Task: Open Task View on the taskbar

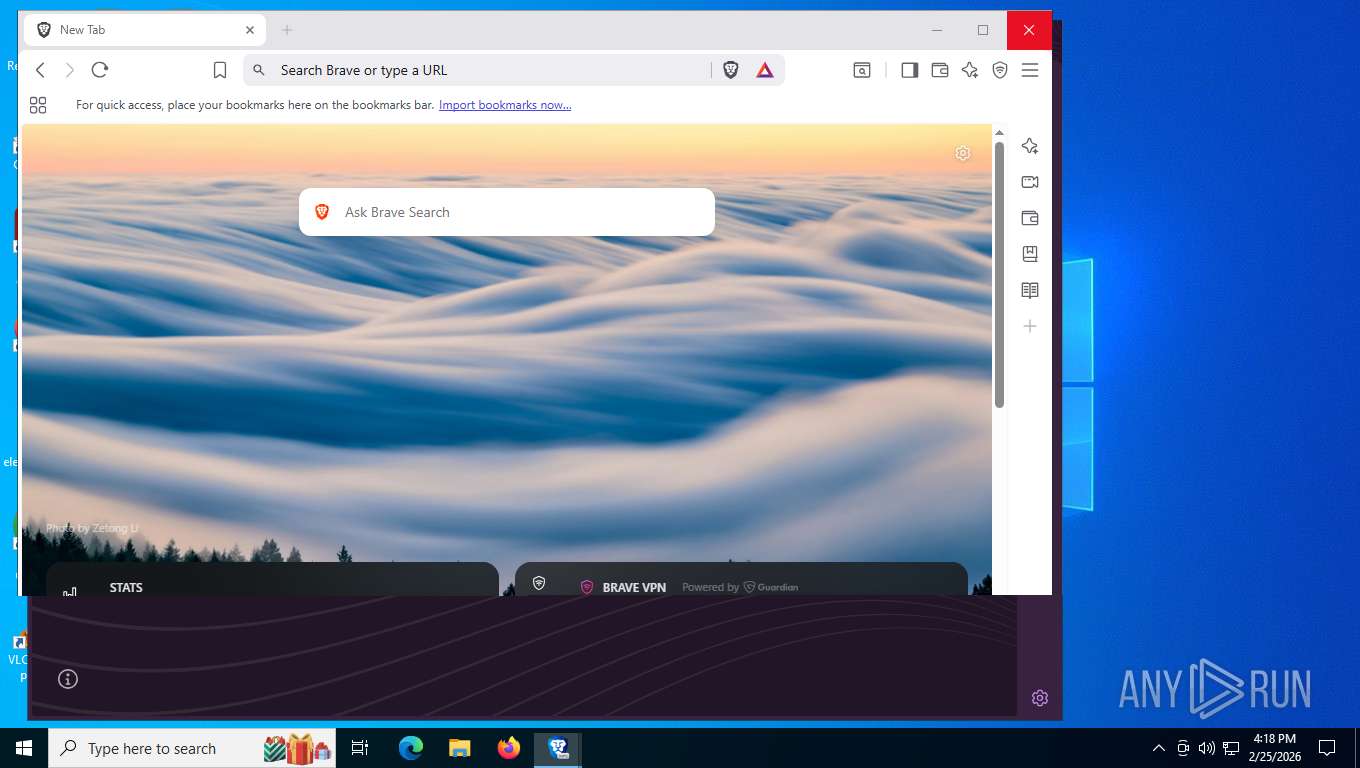Action: (x=360, y=748)
